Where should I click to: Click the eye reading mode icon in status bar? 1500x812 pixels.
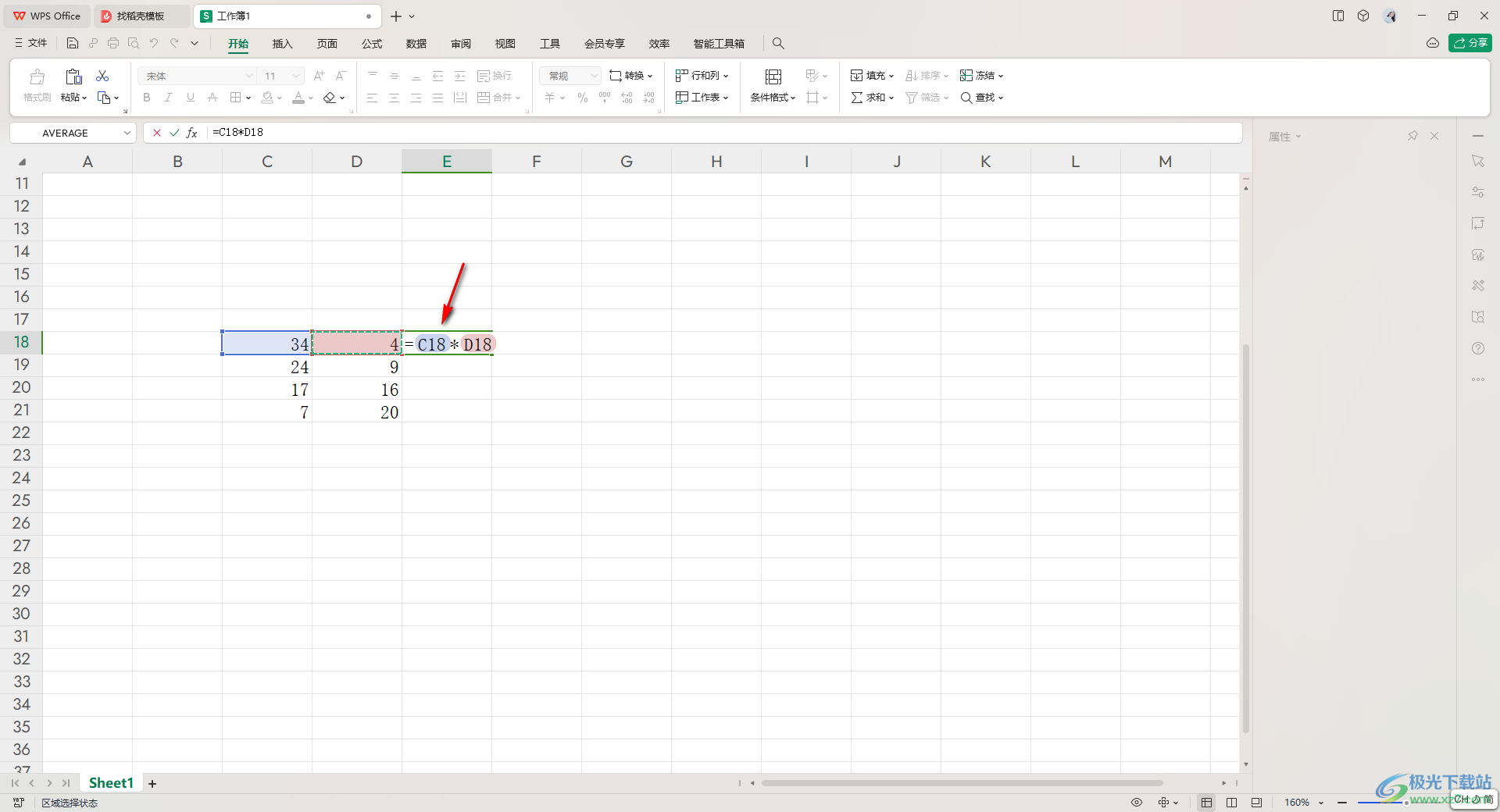pyautogui.click(x=1137, y=803)
